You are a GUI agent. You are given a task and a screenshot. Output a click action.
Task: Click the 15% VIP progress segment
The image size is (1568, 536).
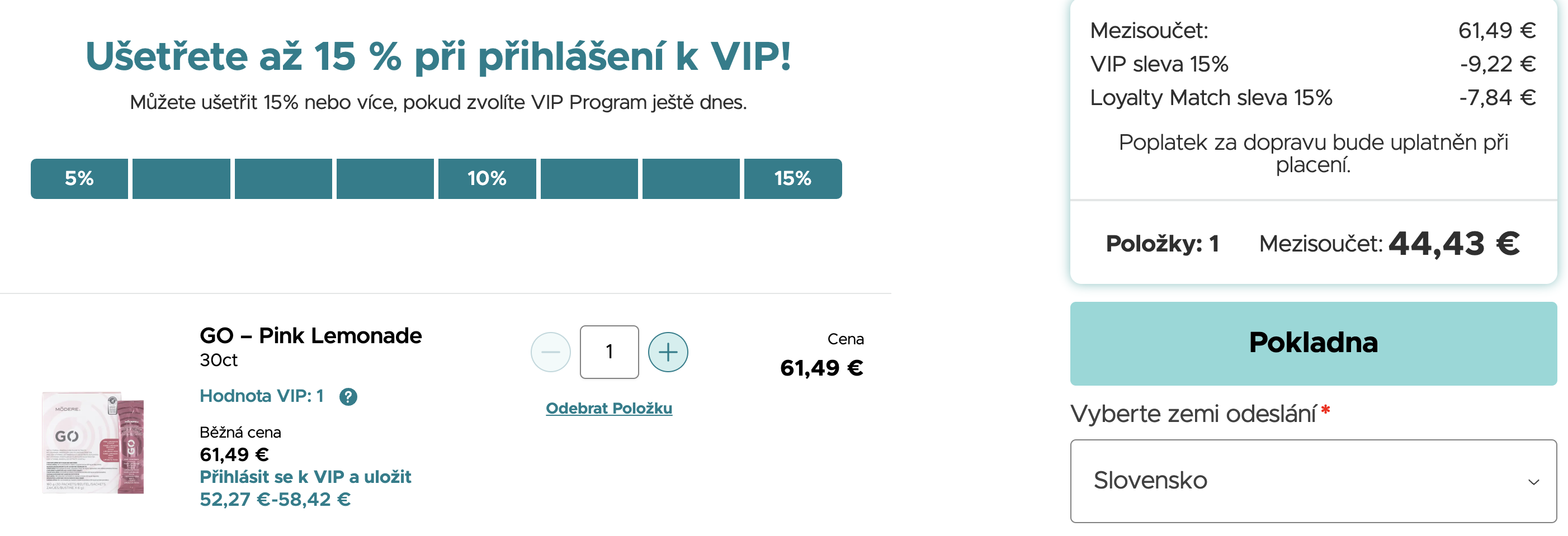pos(792,178)
